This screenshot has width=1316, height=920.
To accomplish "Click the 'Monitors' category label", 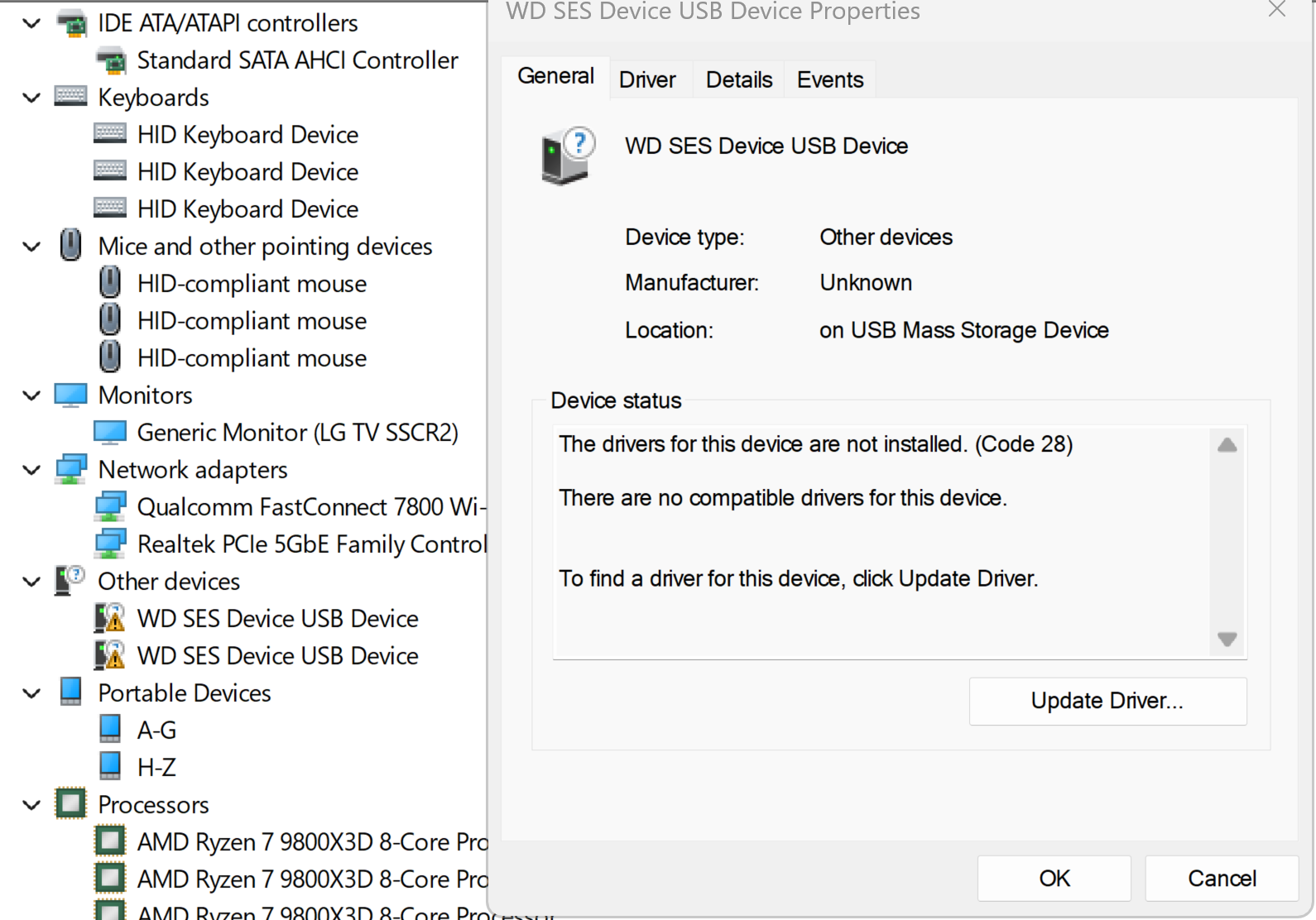I will pyautogui.click(x=145, y=395).
